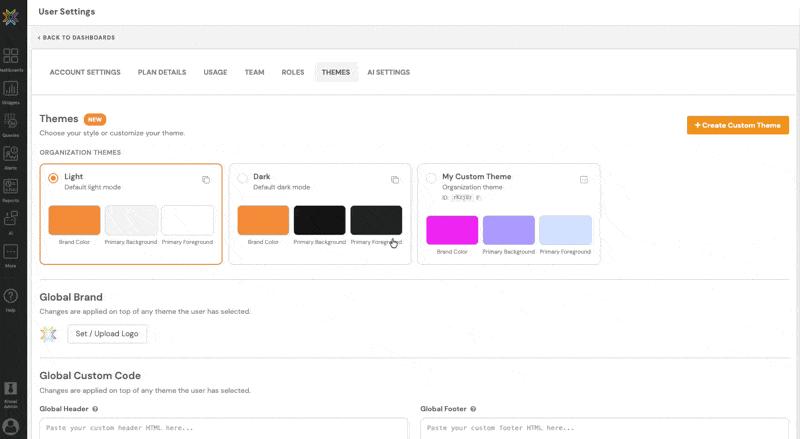Click into the Global Header HTML field
The width and height of the screenshot is (800, 439).
(x=223, y=428)
